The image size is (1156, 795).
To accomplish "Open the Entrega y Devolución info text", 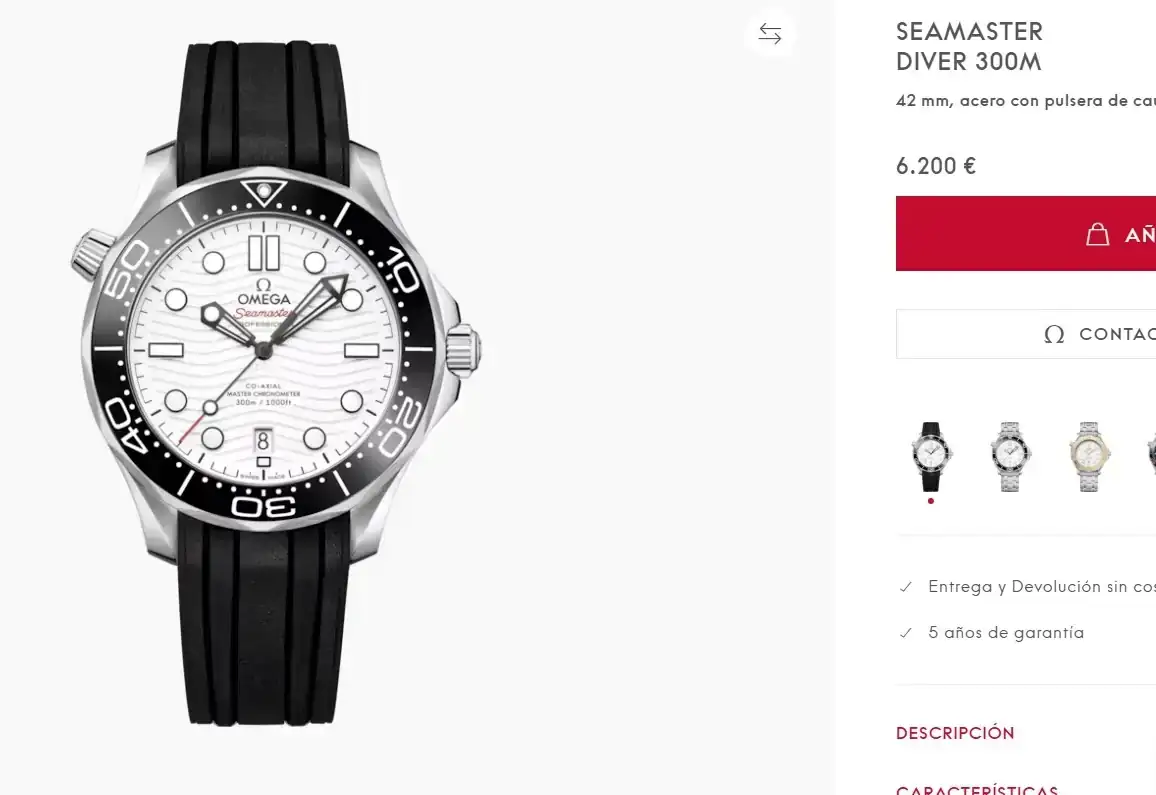I will [x=1040, y=587].
